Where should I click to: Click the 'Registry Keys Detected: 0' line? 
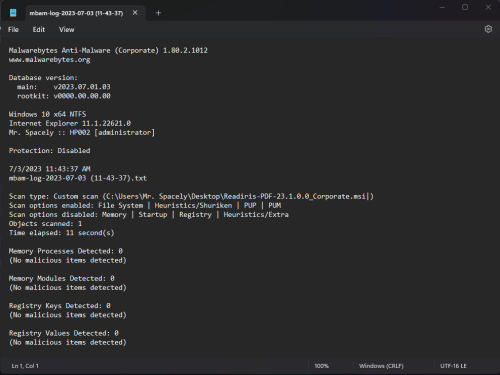pos(60,306)
